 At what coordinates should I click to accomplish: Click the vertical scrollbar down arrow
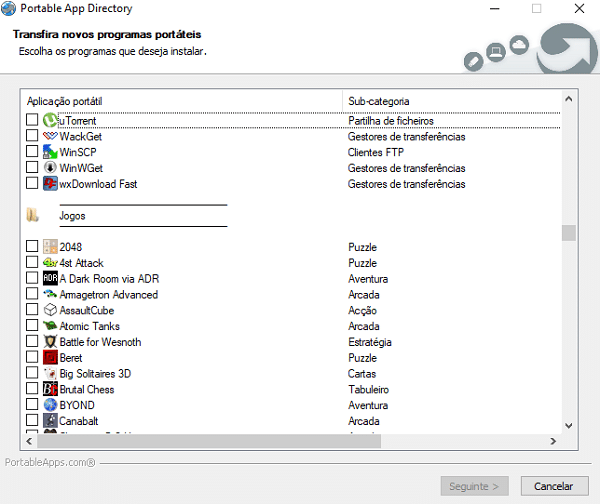click(569, 426)
